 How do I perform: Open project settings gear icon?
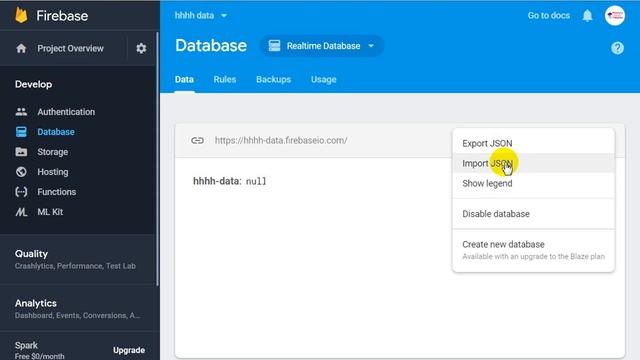(x=141, y=49)
